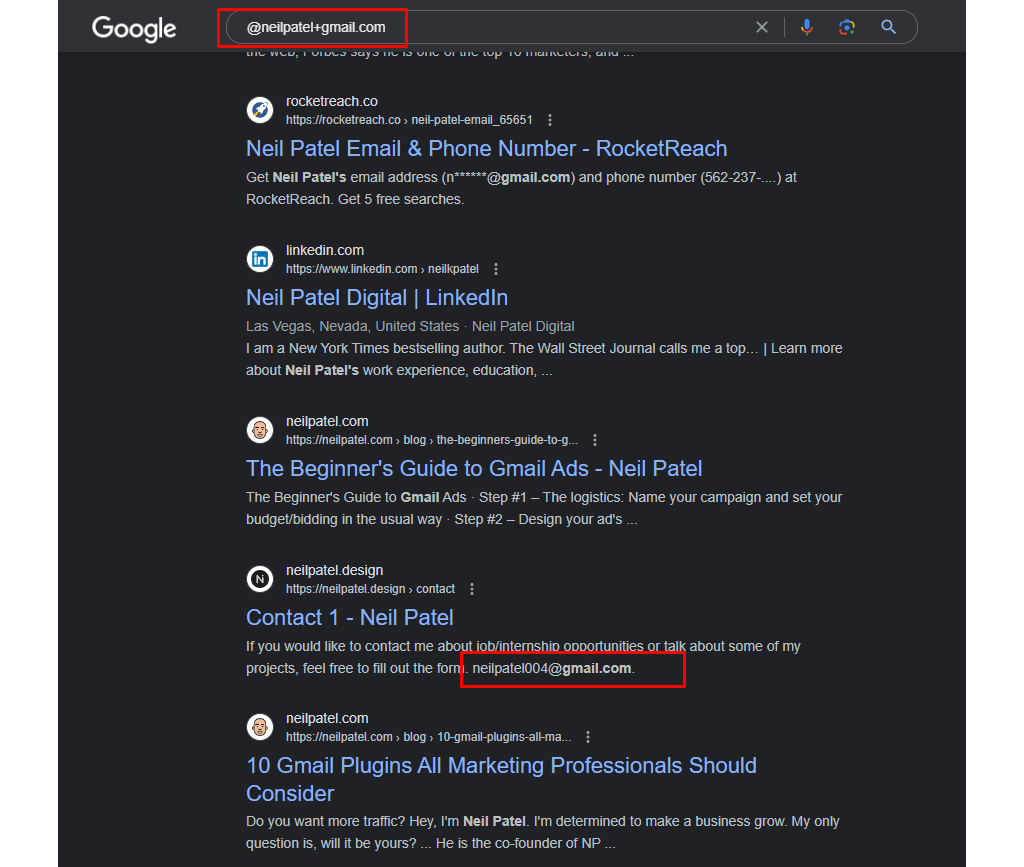Open the Neil Patel Email RocketReach result

coord(486,148)
